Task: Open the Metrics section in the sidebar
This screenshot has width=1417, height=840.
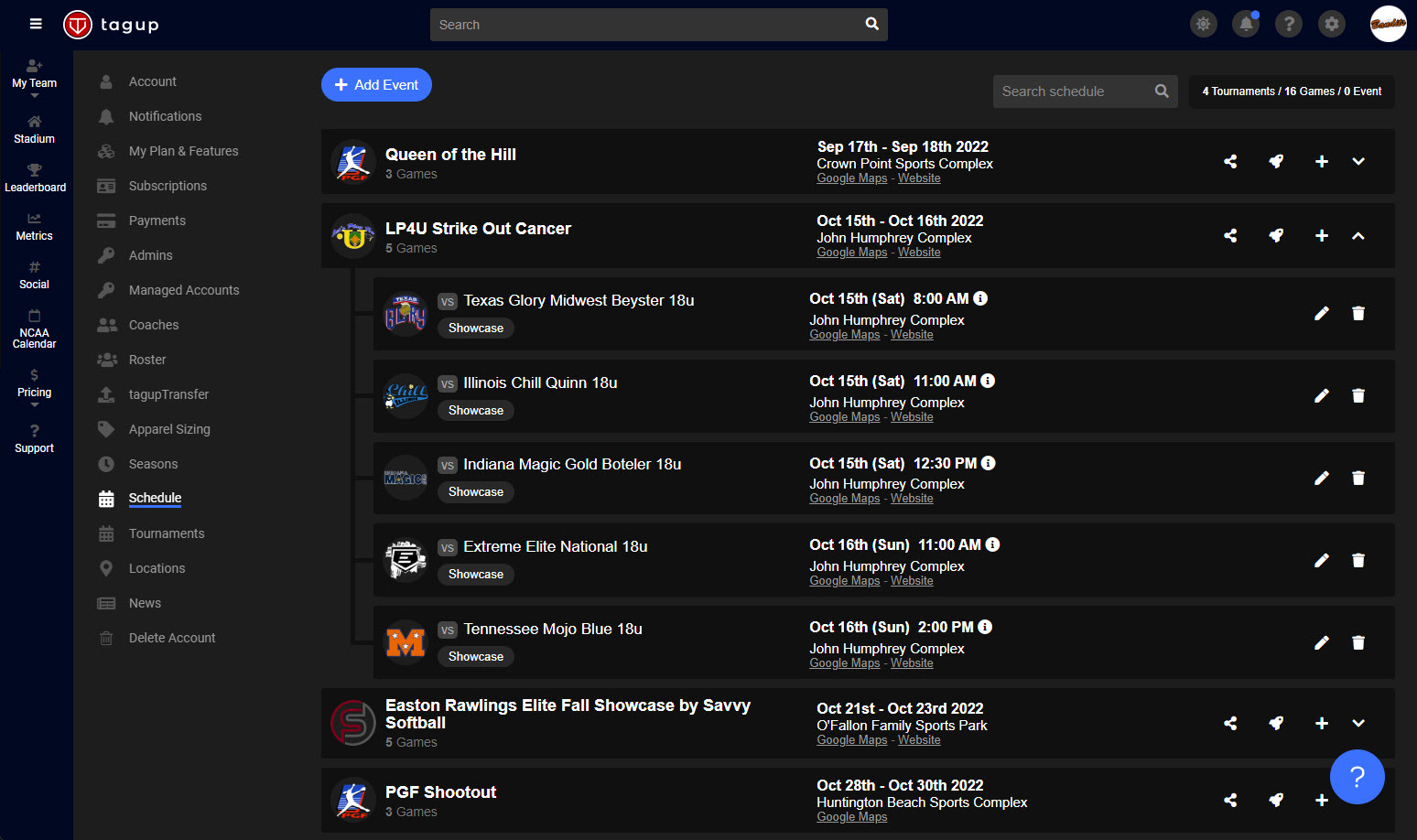Action: (x=34, y=228)
